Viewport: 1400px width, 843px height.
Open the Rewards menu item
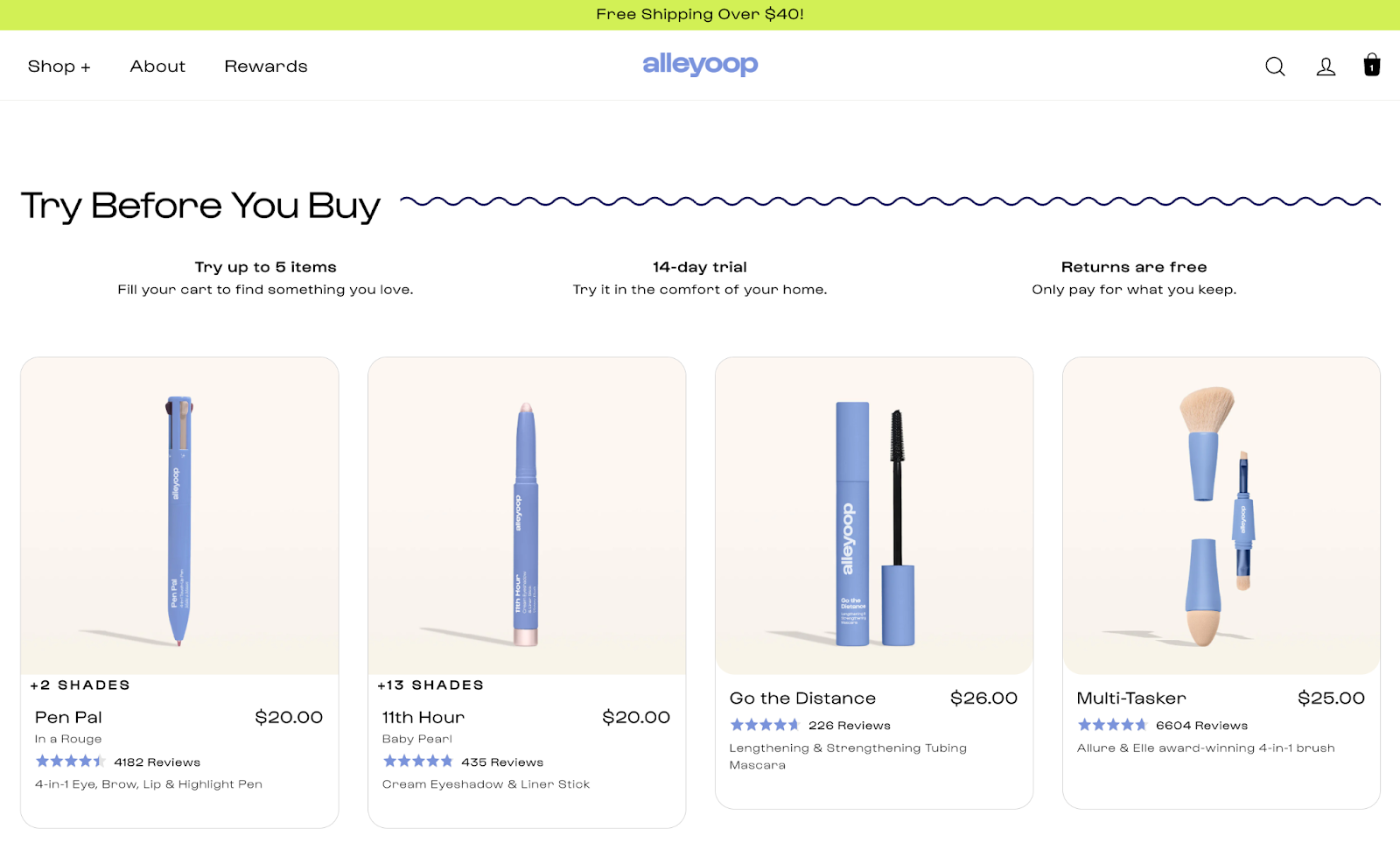point(266,67)
